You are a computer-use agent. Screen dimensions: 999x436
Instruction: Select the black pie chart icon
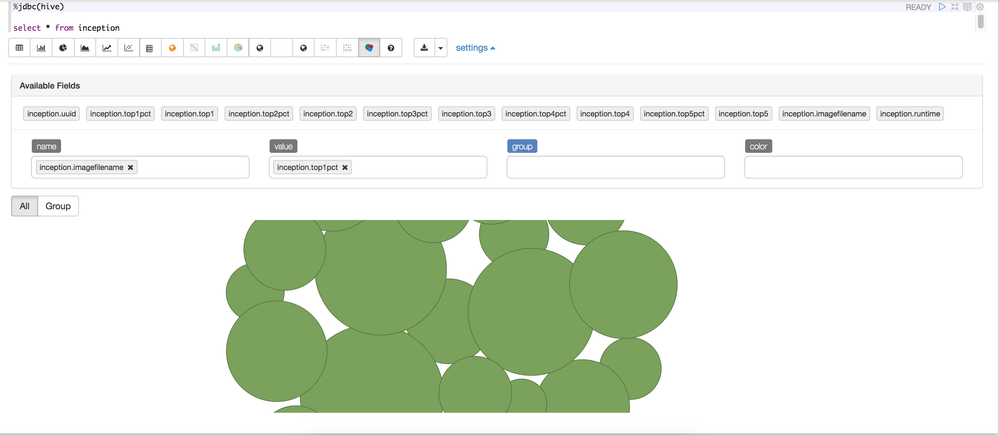click(63, 48)
